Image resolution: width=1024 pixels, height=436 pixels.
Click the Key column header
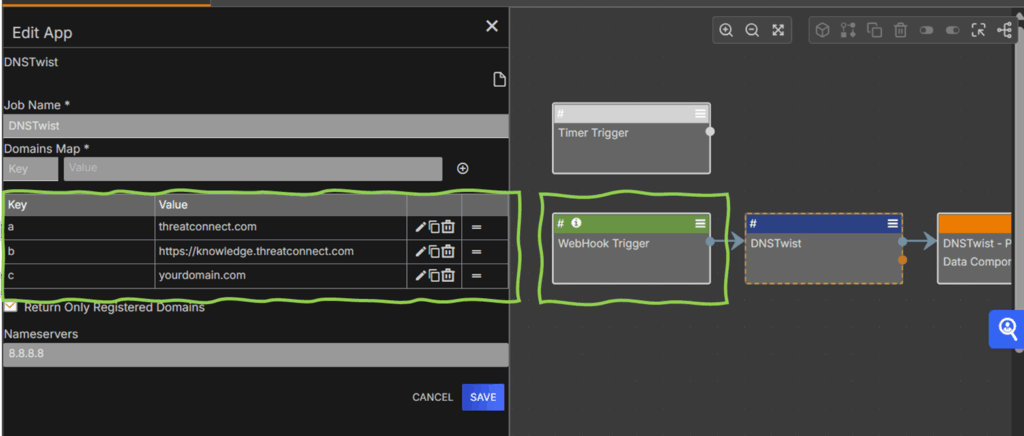pos(79,205)
